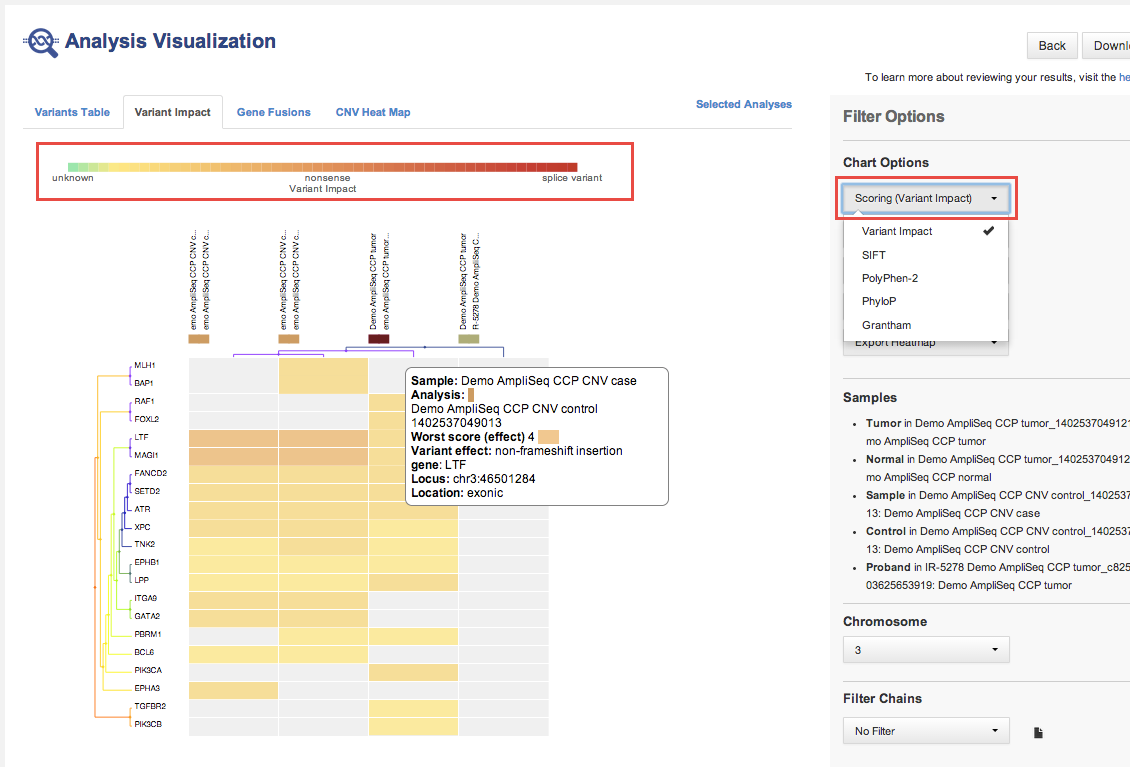The width and height of the screenshot is (1132, 767).
Task: Open the Export Heatmap dropdown
Action: pos(926,344)
